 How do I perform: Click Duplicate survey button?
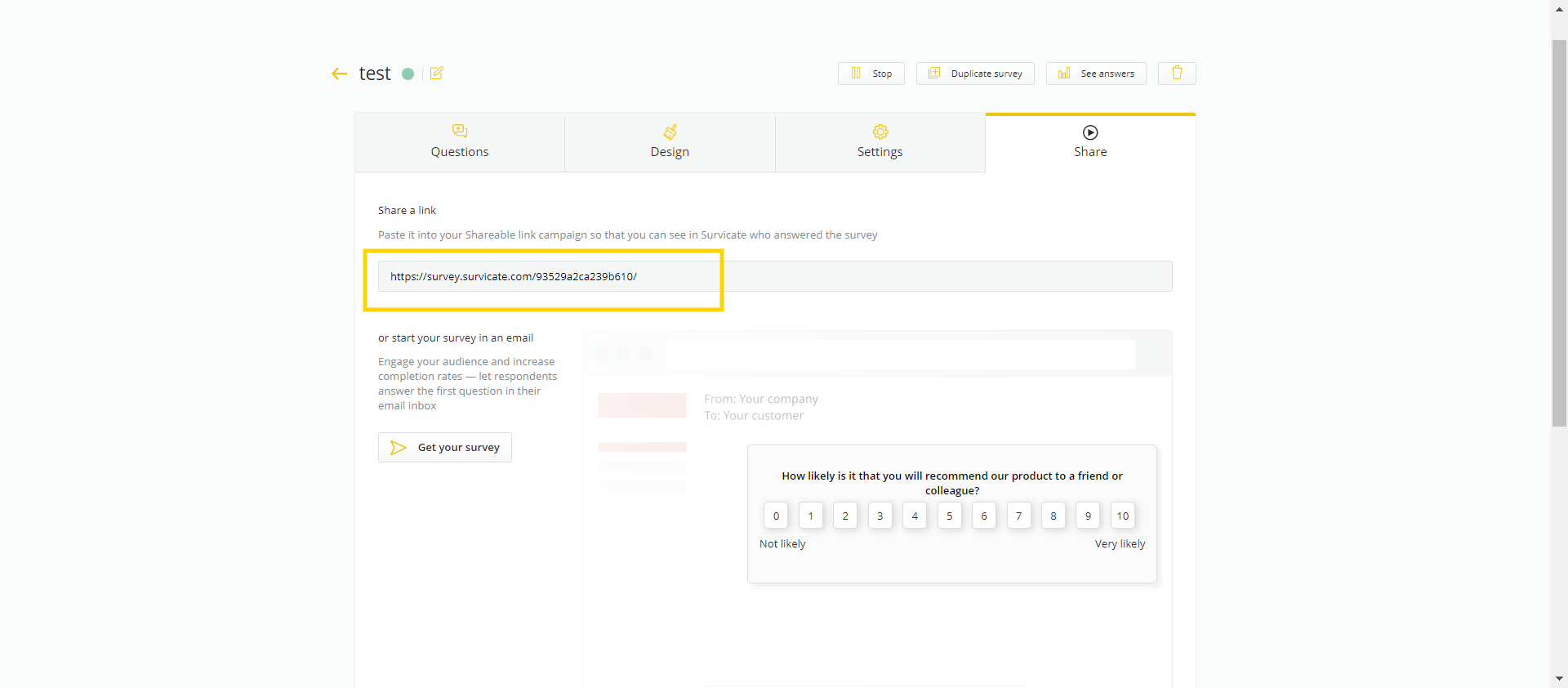point(975,74)
